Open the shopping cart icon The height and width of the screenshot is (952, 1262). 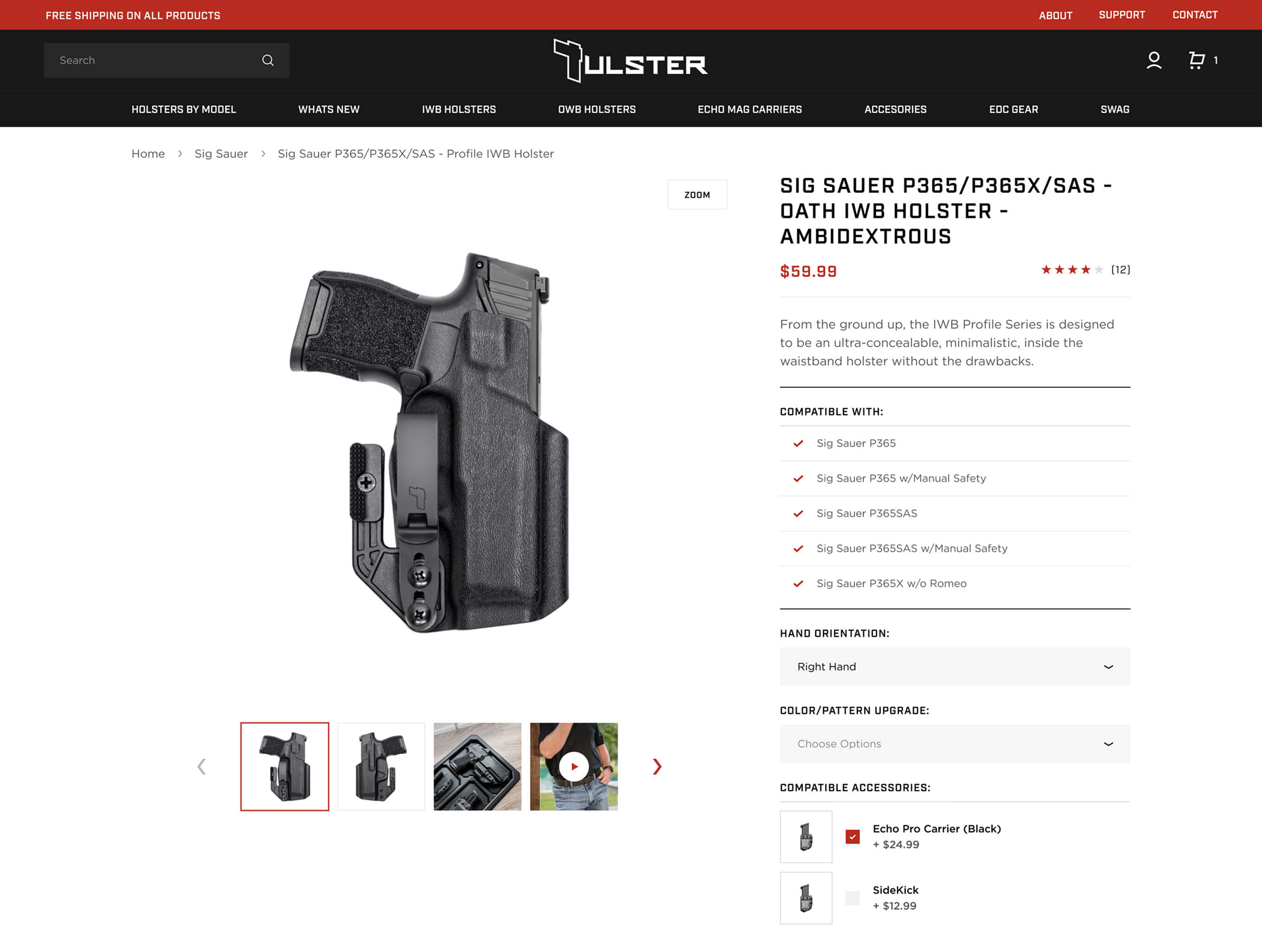click(1197, 60)
